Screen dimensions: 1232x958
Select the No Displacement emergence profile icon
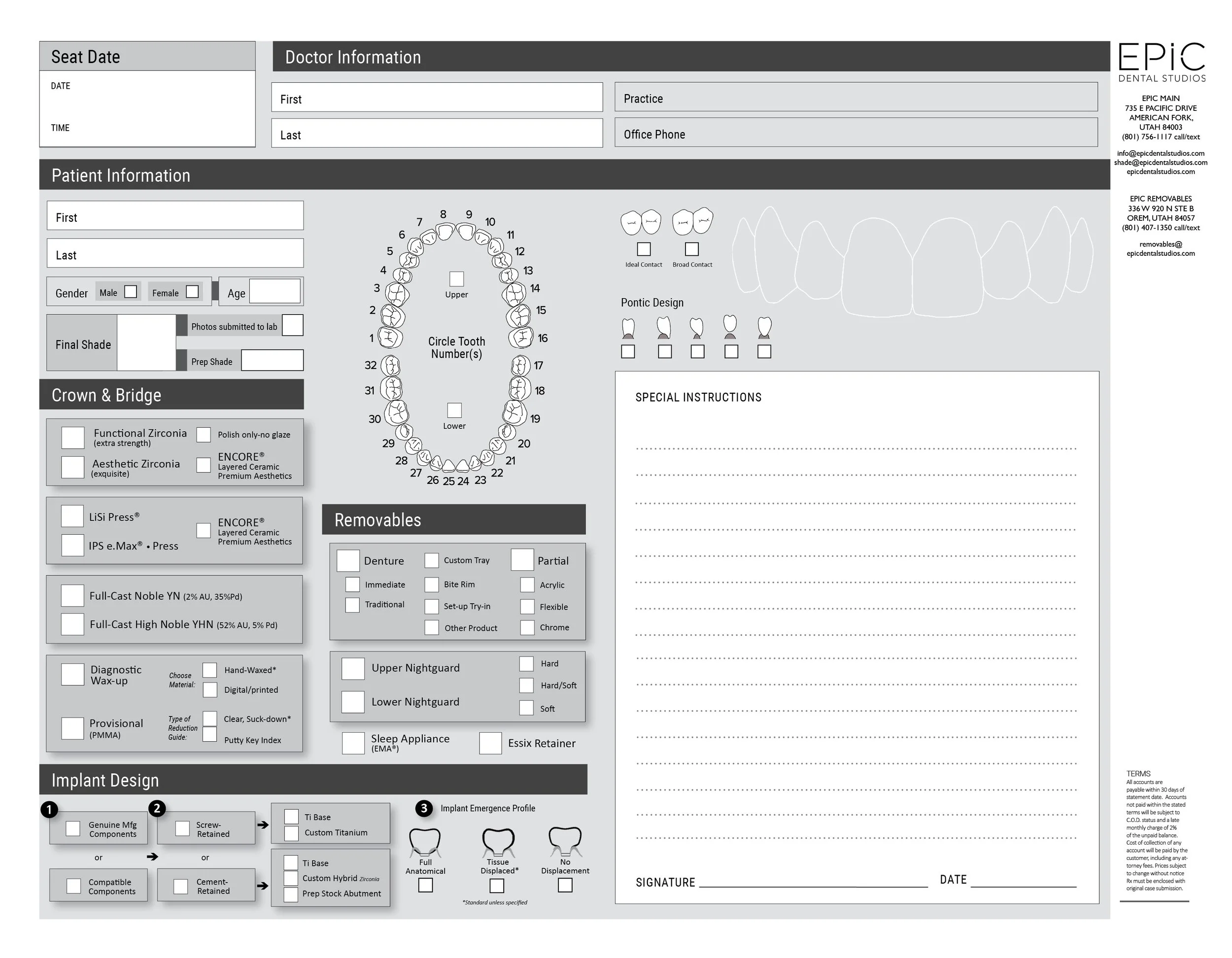point(565,841)
